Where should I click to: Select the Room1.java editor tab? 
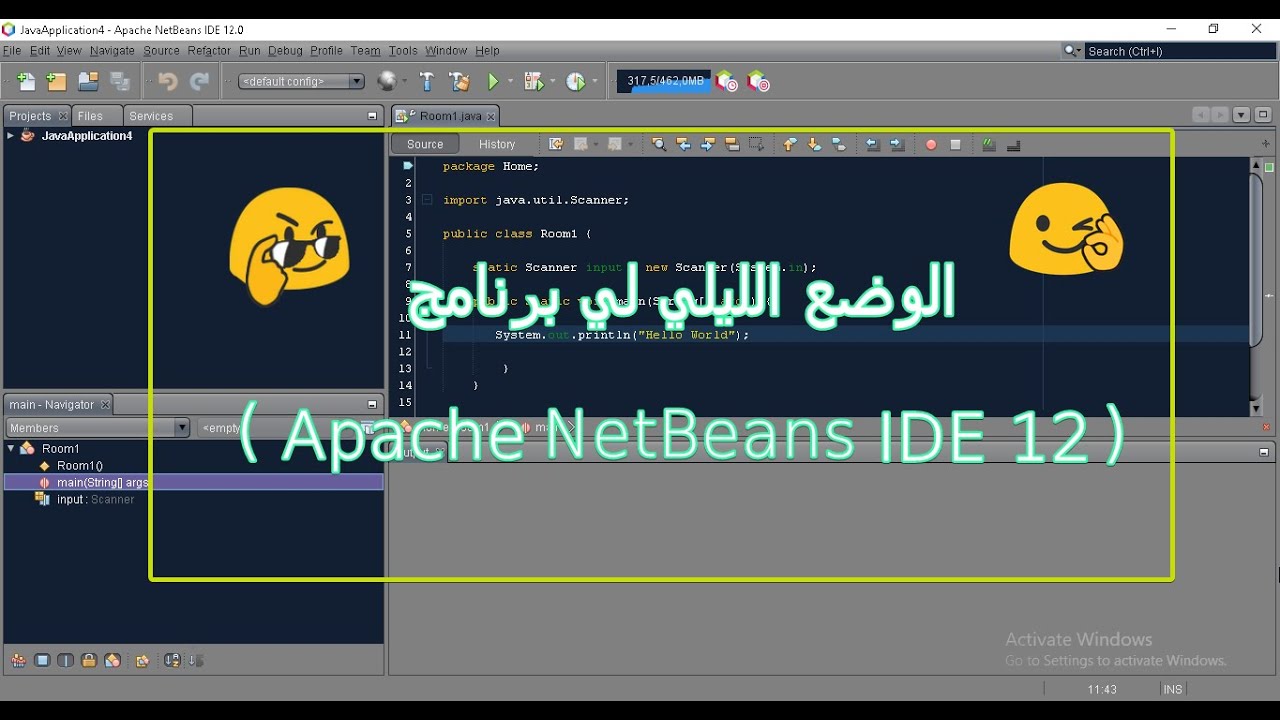443,117
